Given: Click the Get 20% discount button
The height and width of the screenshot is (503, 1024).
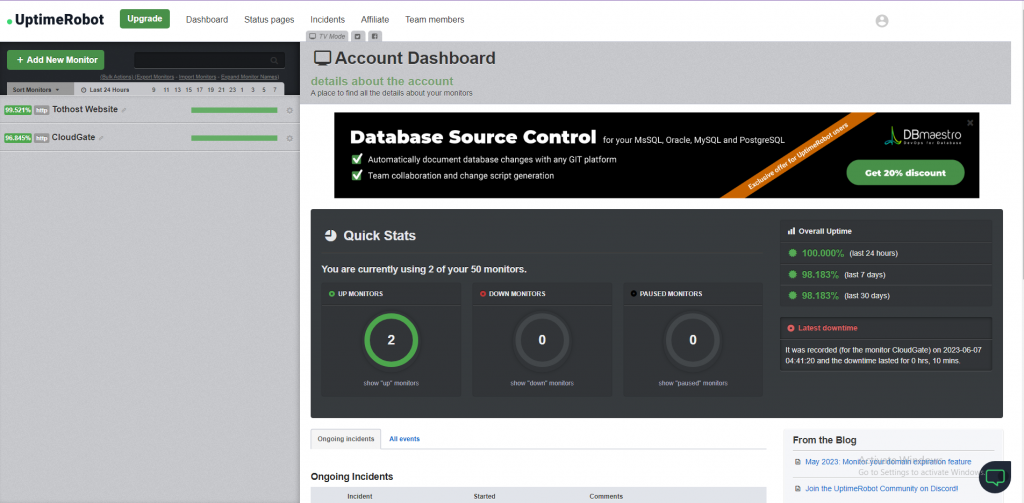Looking at the screenshot, I should (905, 173).
